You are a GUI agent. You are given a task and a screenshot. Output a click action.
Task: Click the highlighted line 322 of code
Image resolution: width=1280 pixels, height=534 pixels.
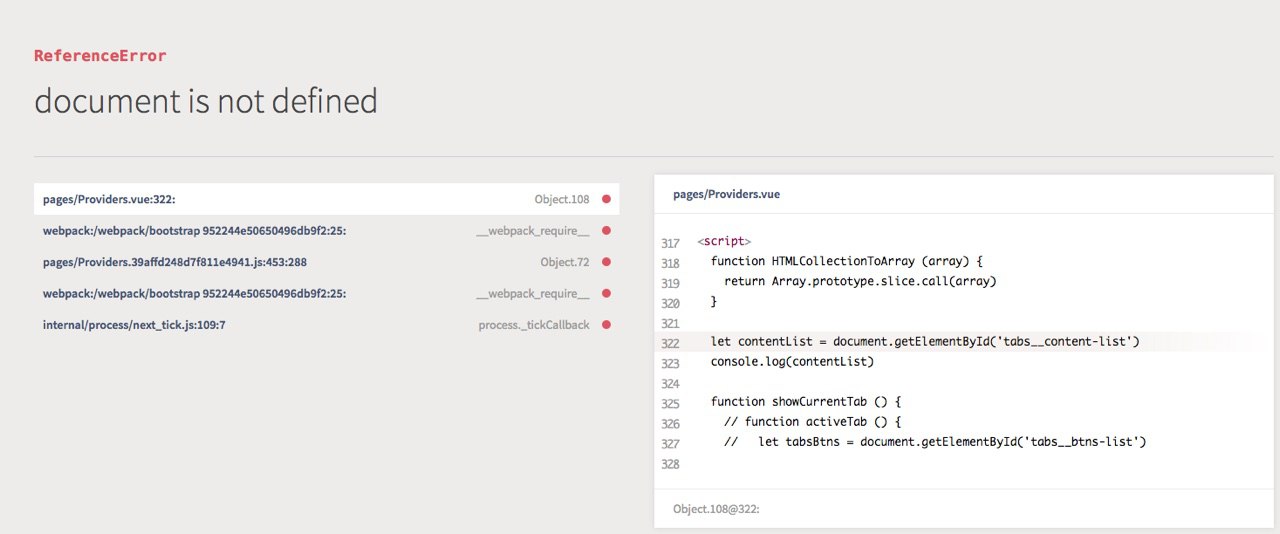pos(925,342)
